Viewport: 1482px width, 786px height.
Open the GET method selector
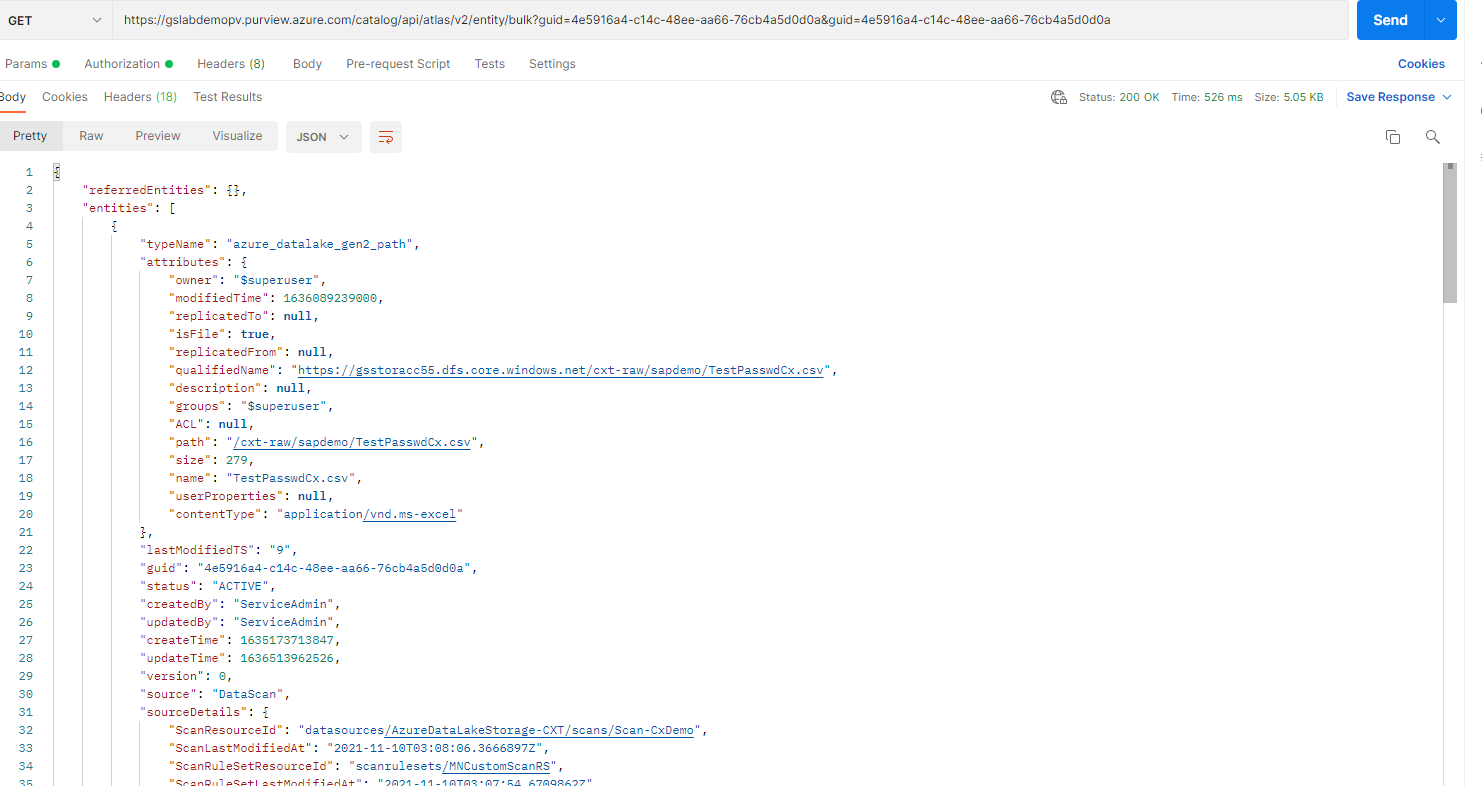pyautogui.click(x=56, y=20)
